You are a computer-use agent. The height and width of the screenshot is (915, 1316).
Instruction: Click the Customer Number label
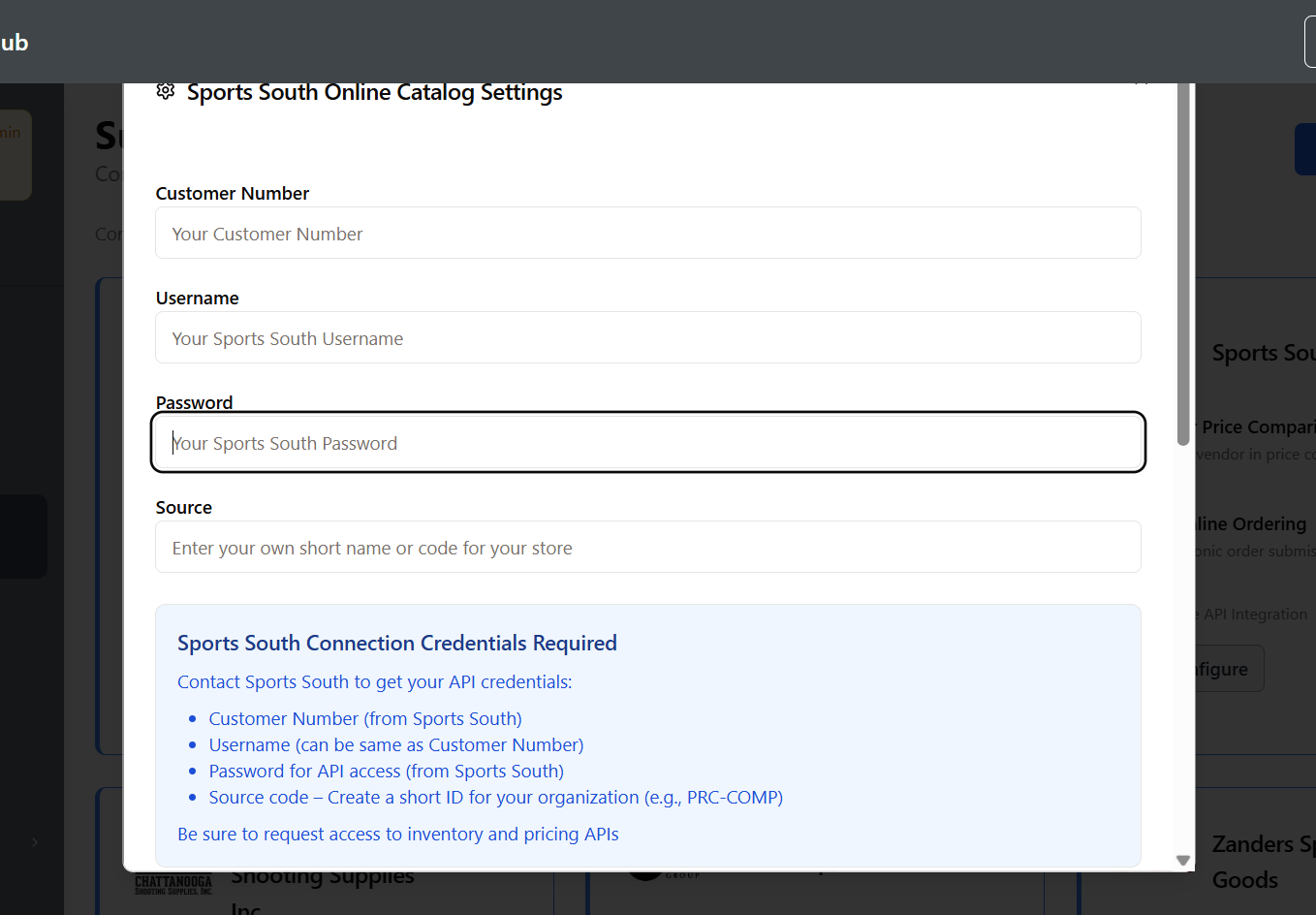(233, 193)
